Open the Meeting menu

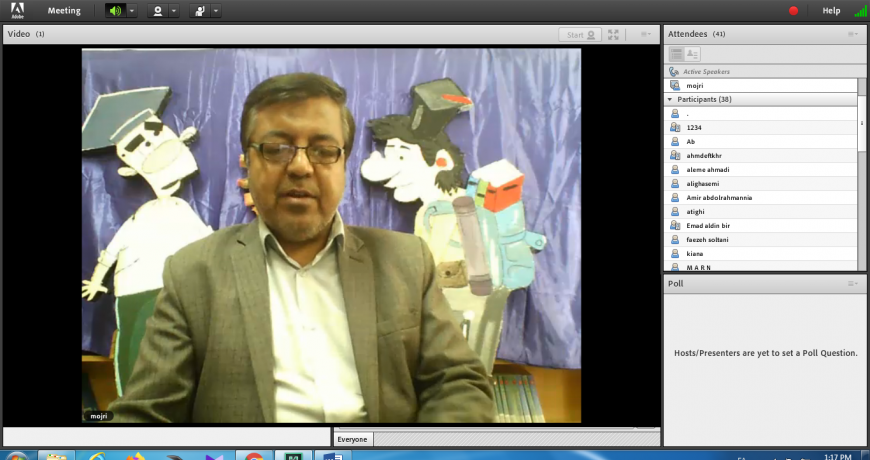click(64, 11)
